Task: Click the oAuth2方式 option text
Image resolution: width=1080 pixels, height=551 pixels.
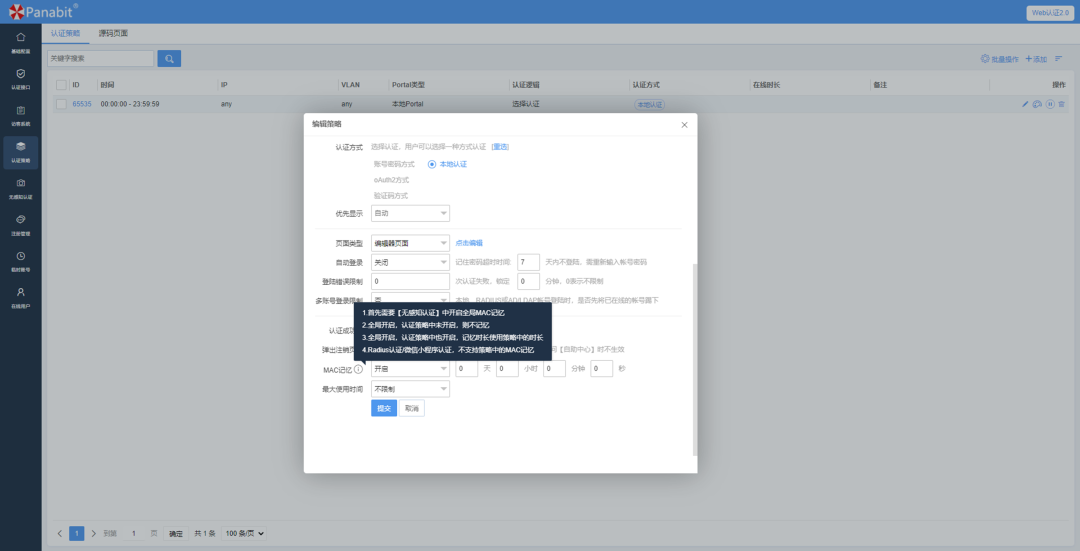Action: coord(391,180)
